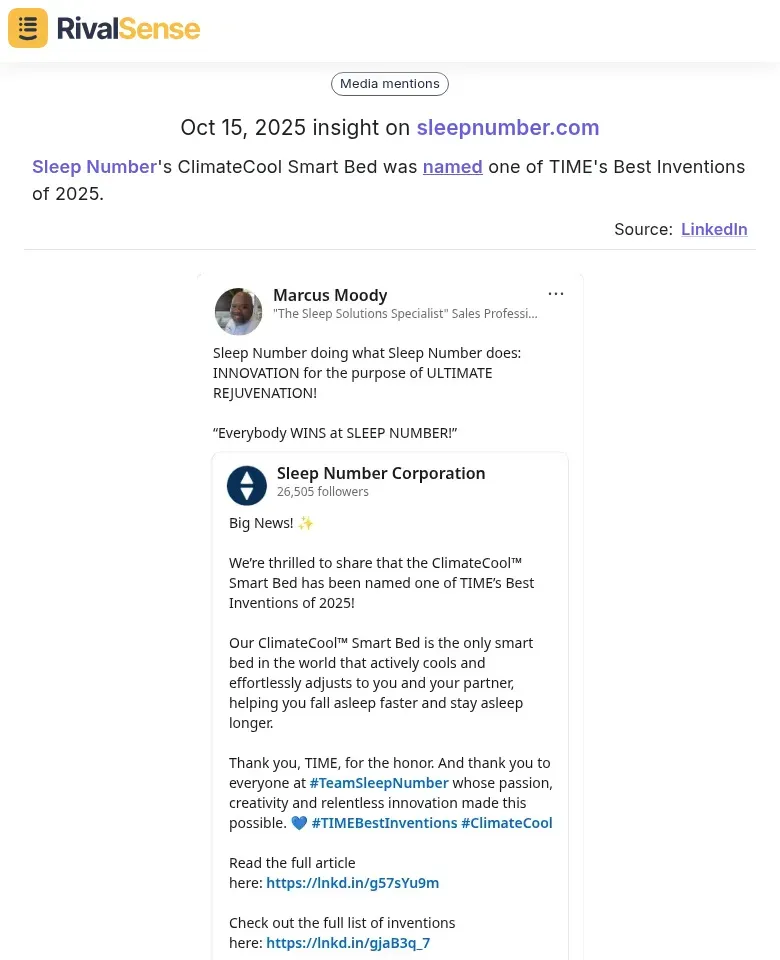This screenshot has height=960, width=780.
Task: Click the #ClimateCool hashtag
Action: pos(507,823)
